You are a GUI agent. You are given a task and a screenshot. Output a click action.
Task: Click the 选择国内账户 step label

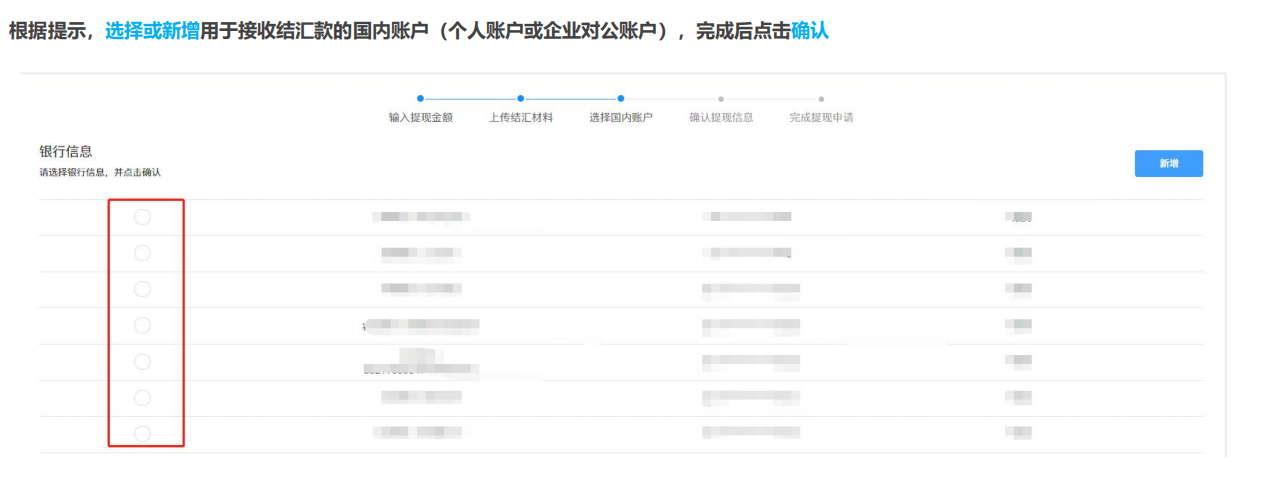point(620,117)
